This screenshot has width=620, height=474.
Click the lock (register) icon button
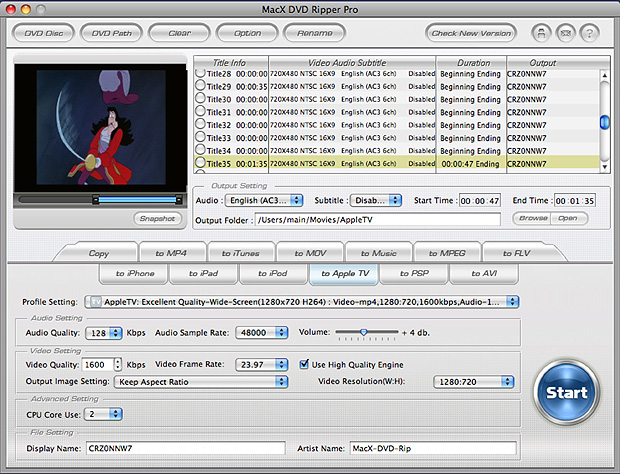click(x=541, y=33)
